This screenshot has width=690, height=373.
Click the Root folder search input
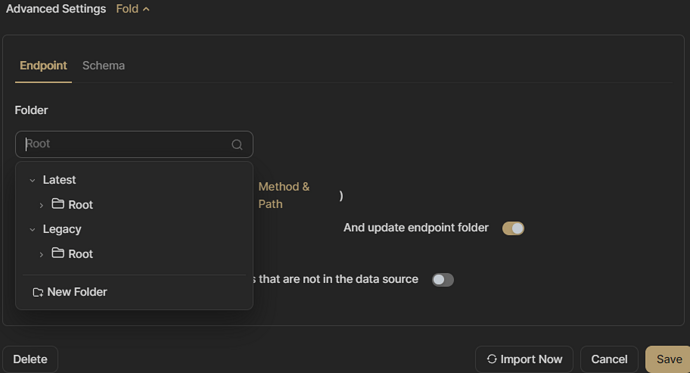[134, 144]
